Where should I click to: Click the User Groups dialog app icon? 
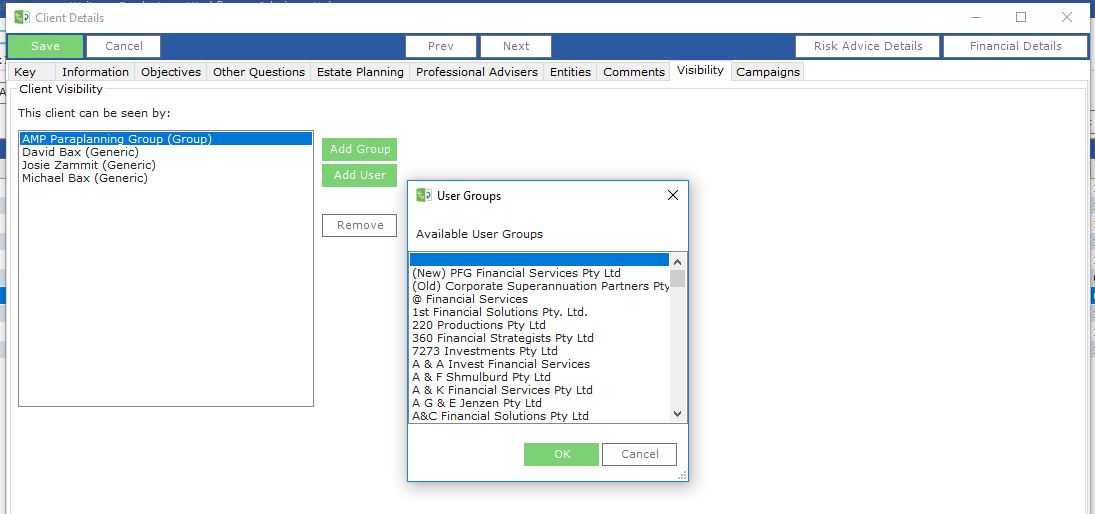tap(424, 195)
